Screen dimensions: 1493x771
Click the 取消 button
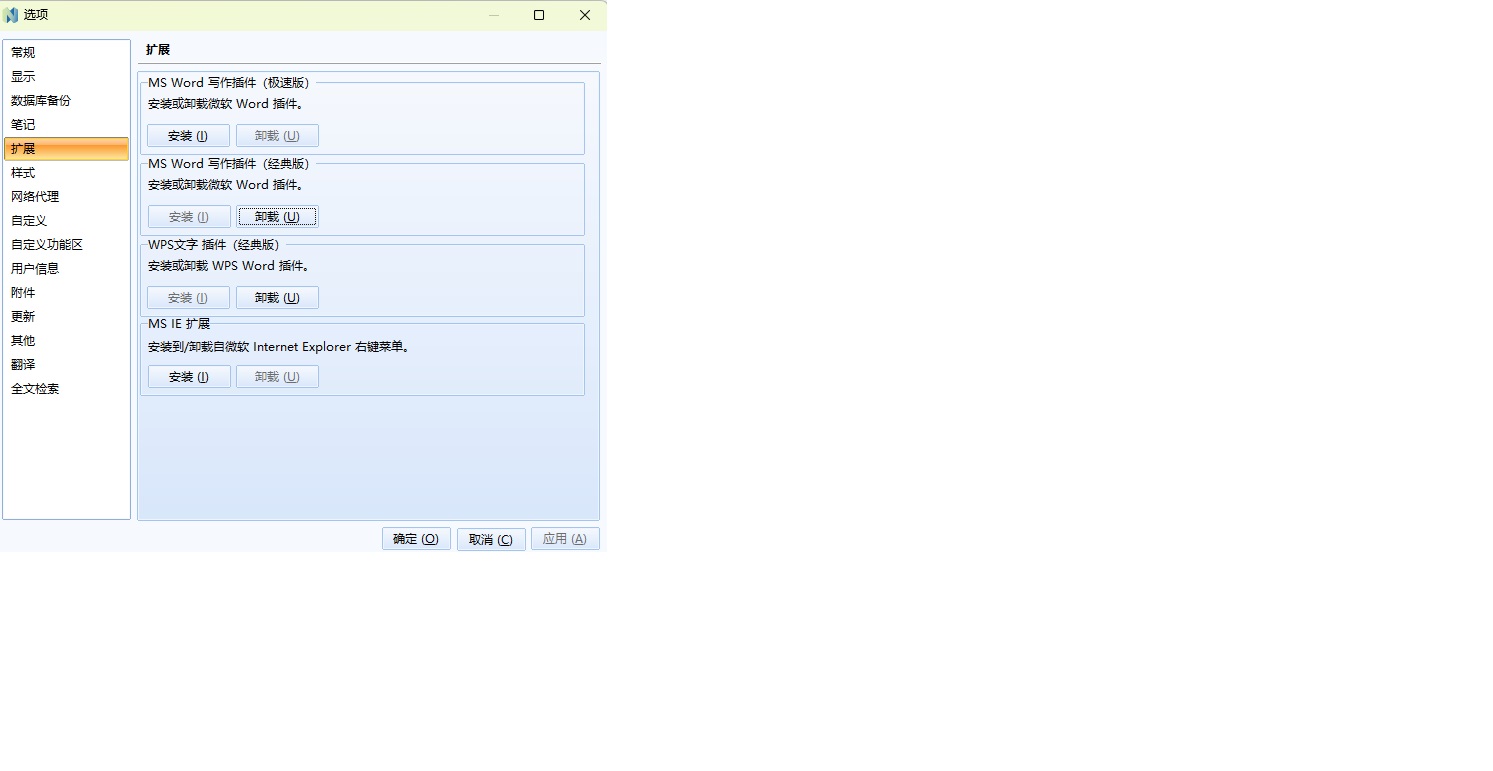(x=491, y=539)
